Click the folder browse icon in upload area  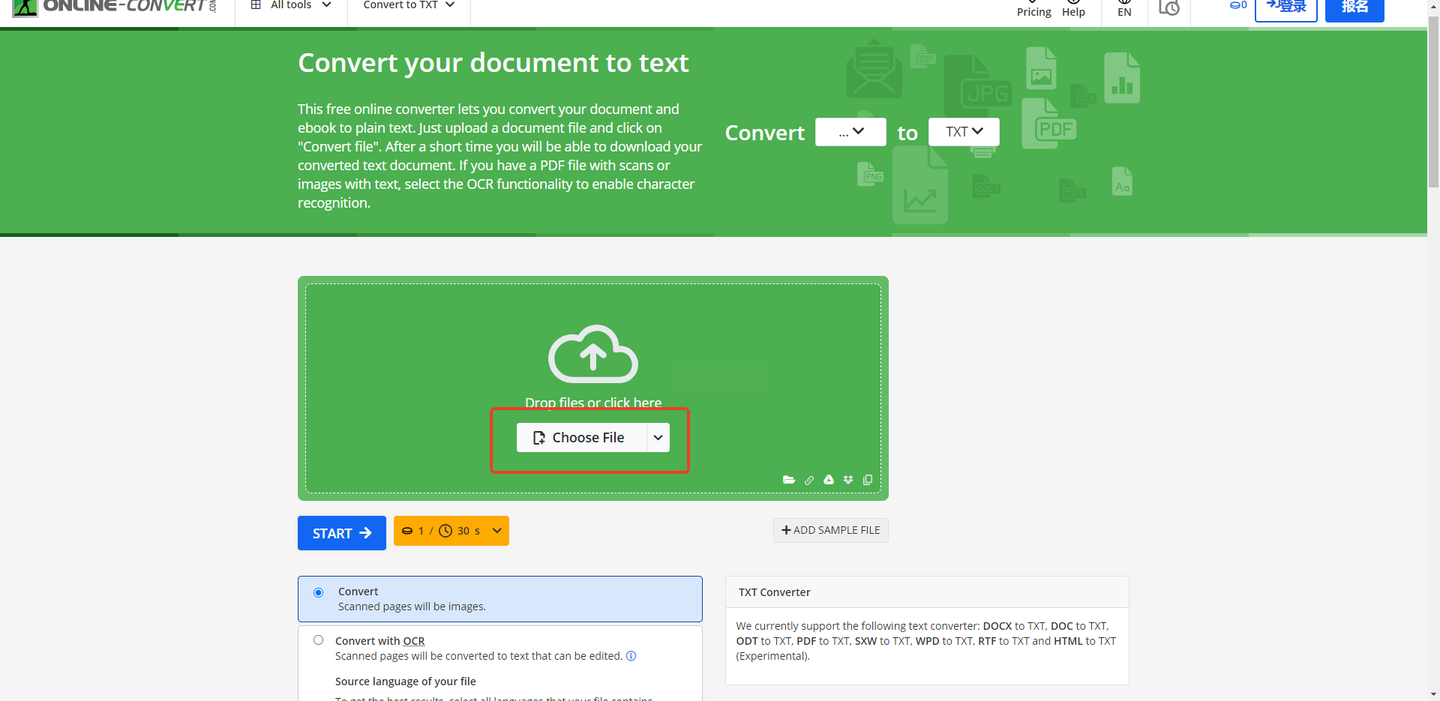point(789,480)
